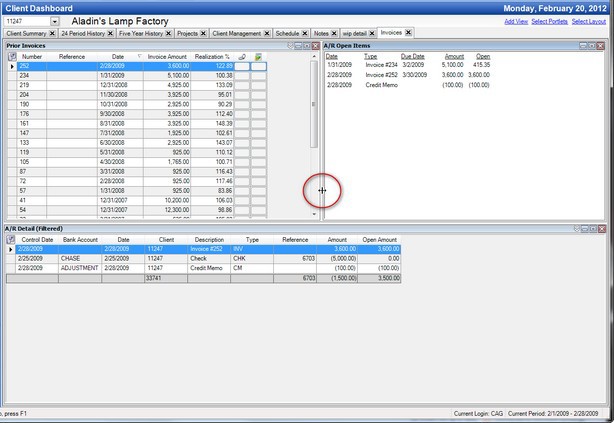Click the Add View link
This screenshot has width=614, height=423.
[516, 21]
